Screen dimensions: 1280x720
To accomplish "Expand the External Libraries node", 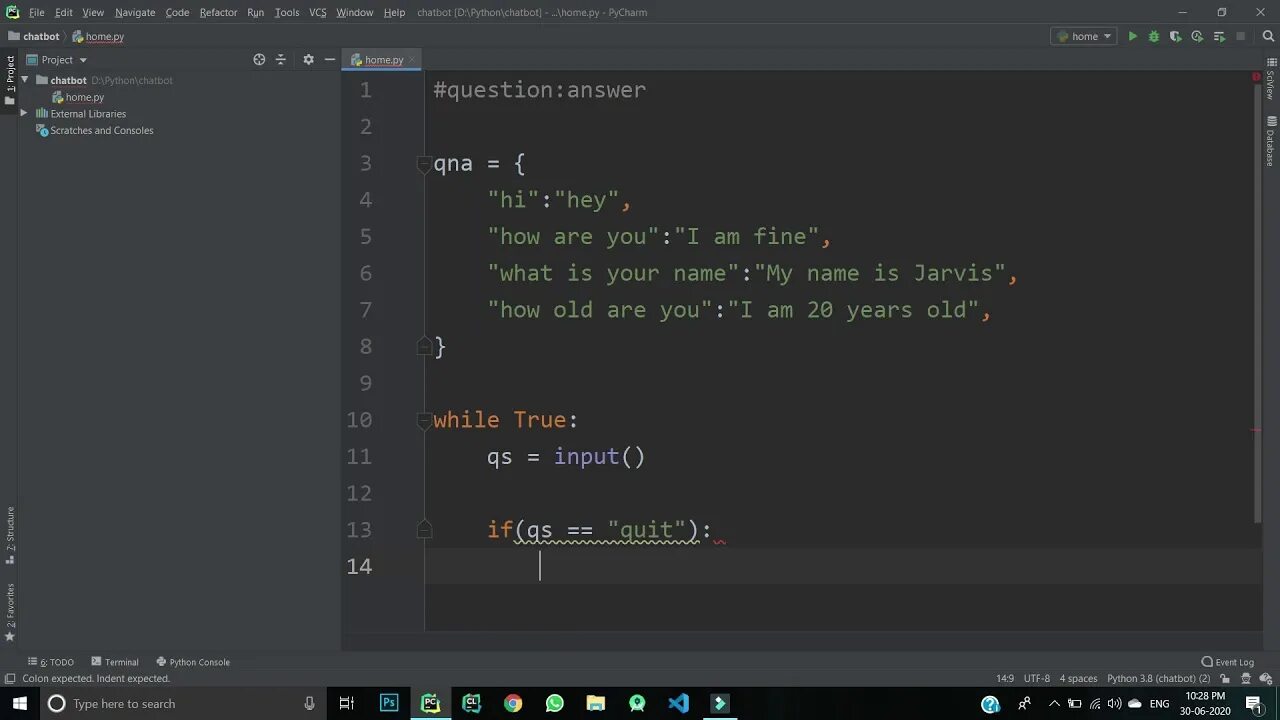I will (x=24, y=113).
